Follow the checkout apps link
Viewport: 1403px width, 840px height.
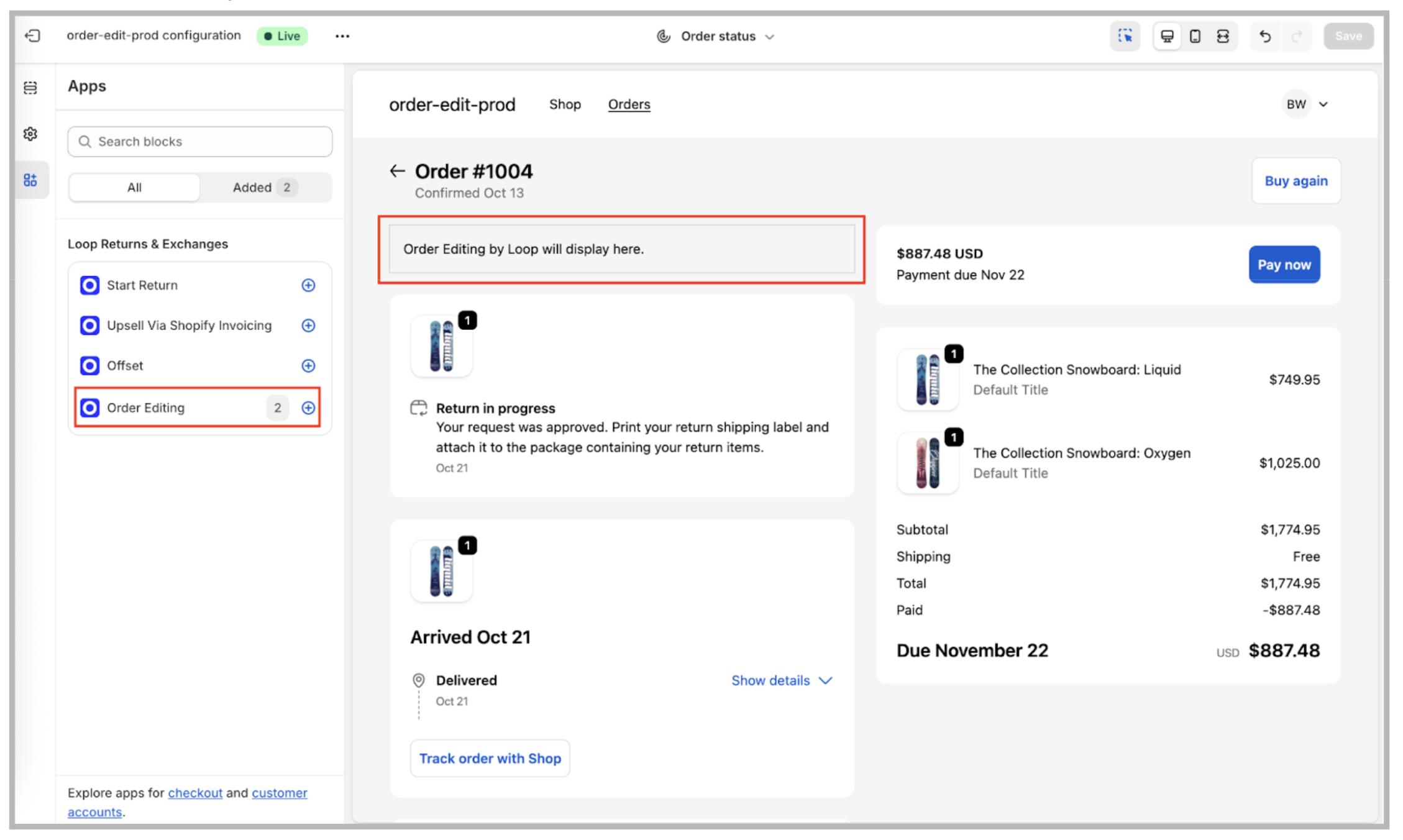pyautogui.click(x=195, y=793)
